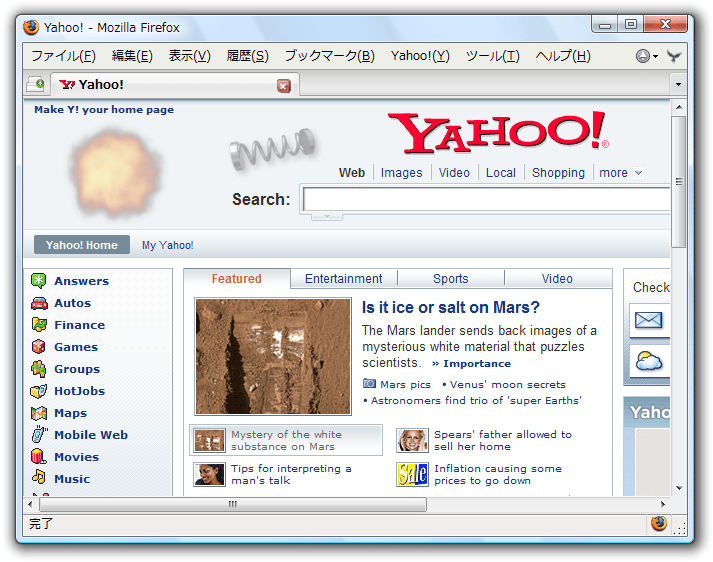
Task: Click the Answers icon in sidebar
Action: pyautogui.click(x=39, y=281)
